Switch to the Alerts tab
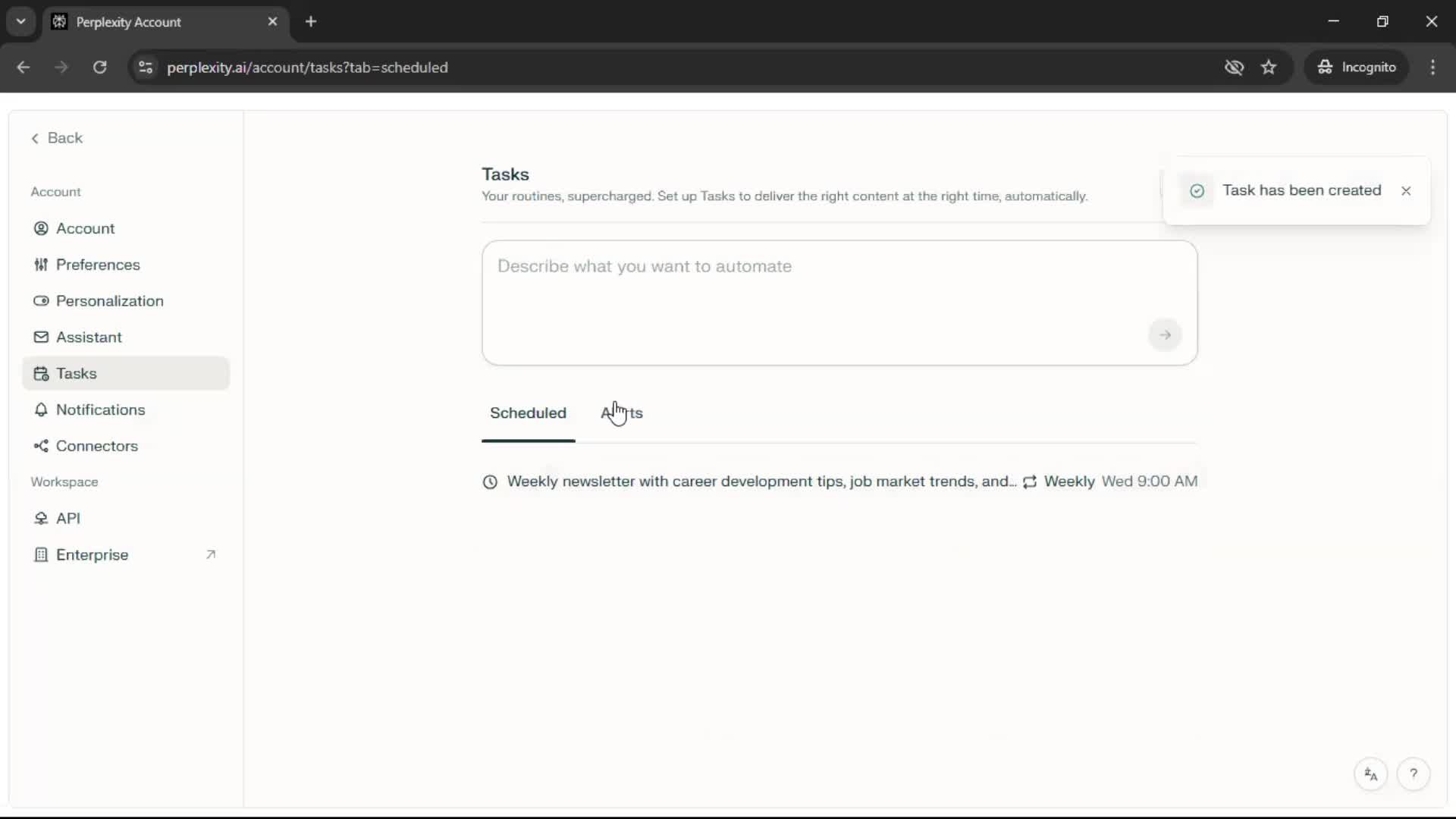 point(622,413)
